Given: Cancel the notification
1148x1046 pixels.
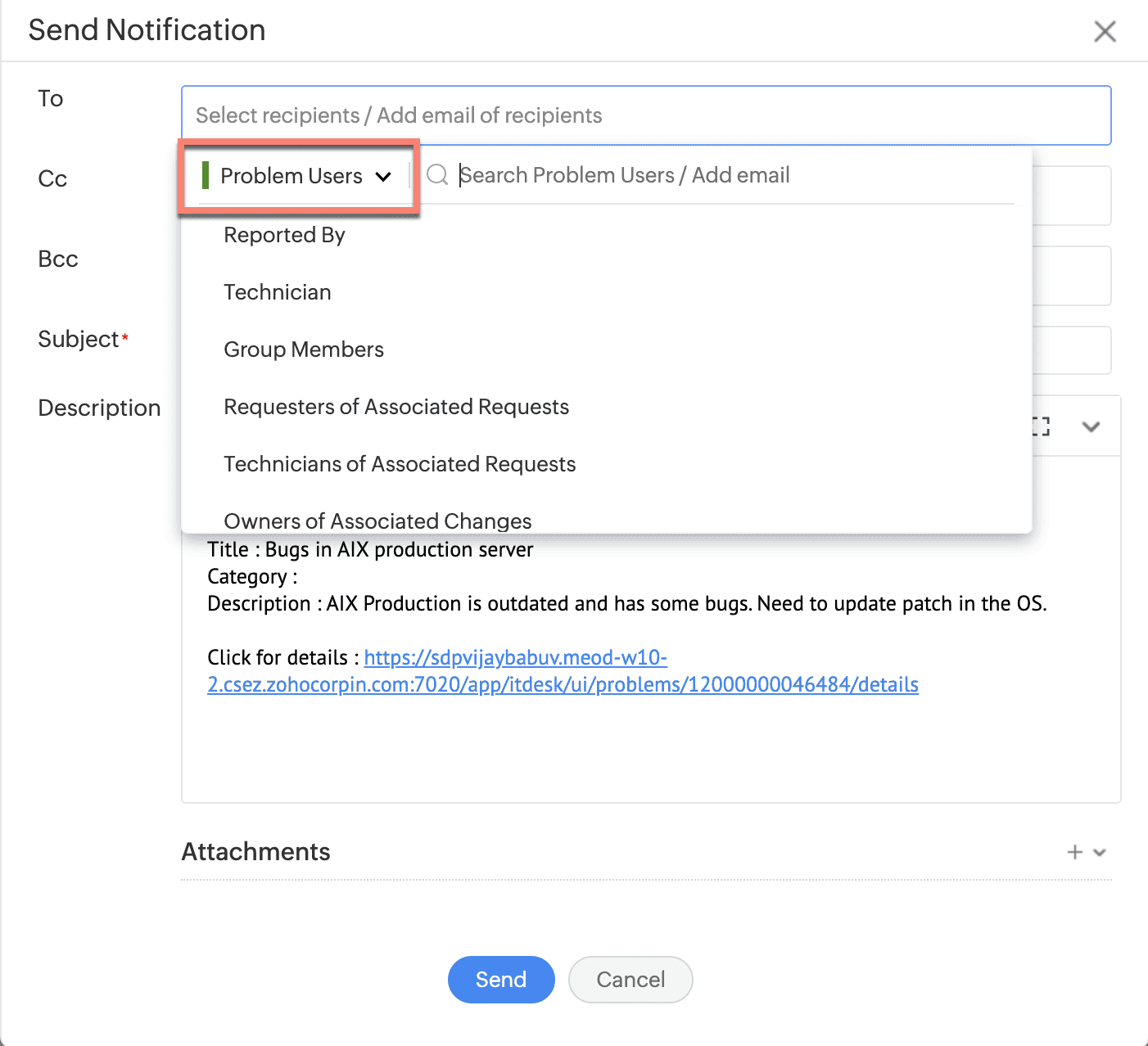Looking at the screenshot, I should [630, 980].
